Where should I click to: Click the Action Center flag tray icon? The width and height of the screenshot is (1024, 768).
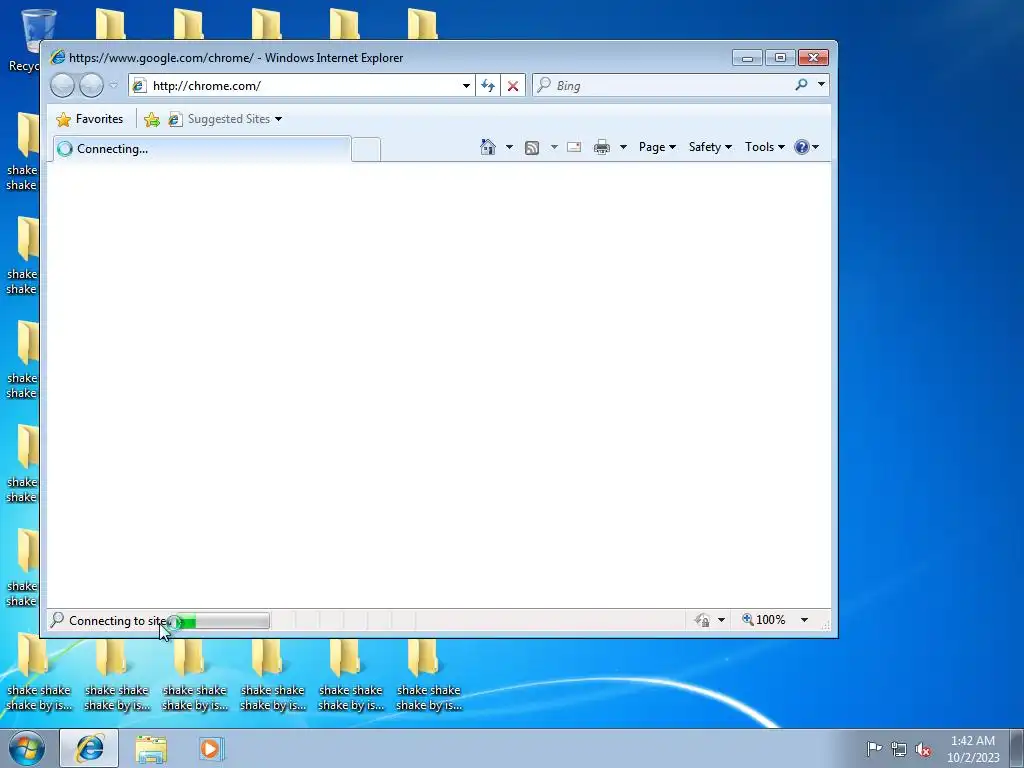coord(874,748)
